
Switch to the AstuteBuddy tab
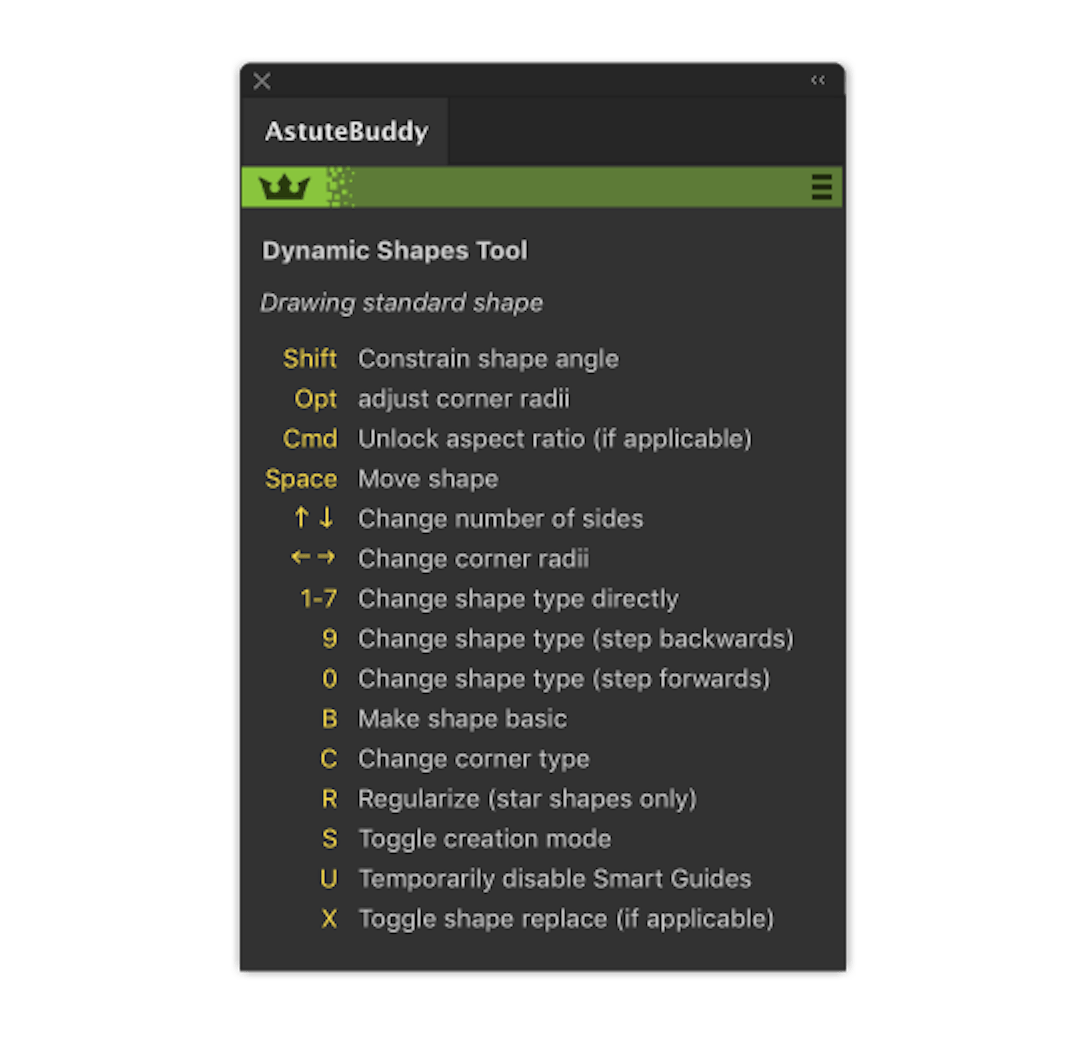(x=345, y=131)
